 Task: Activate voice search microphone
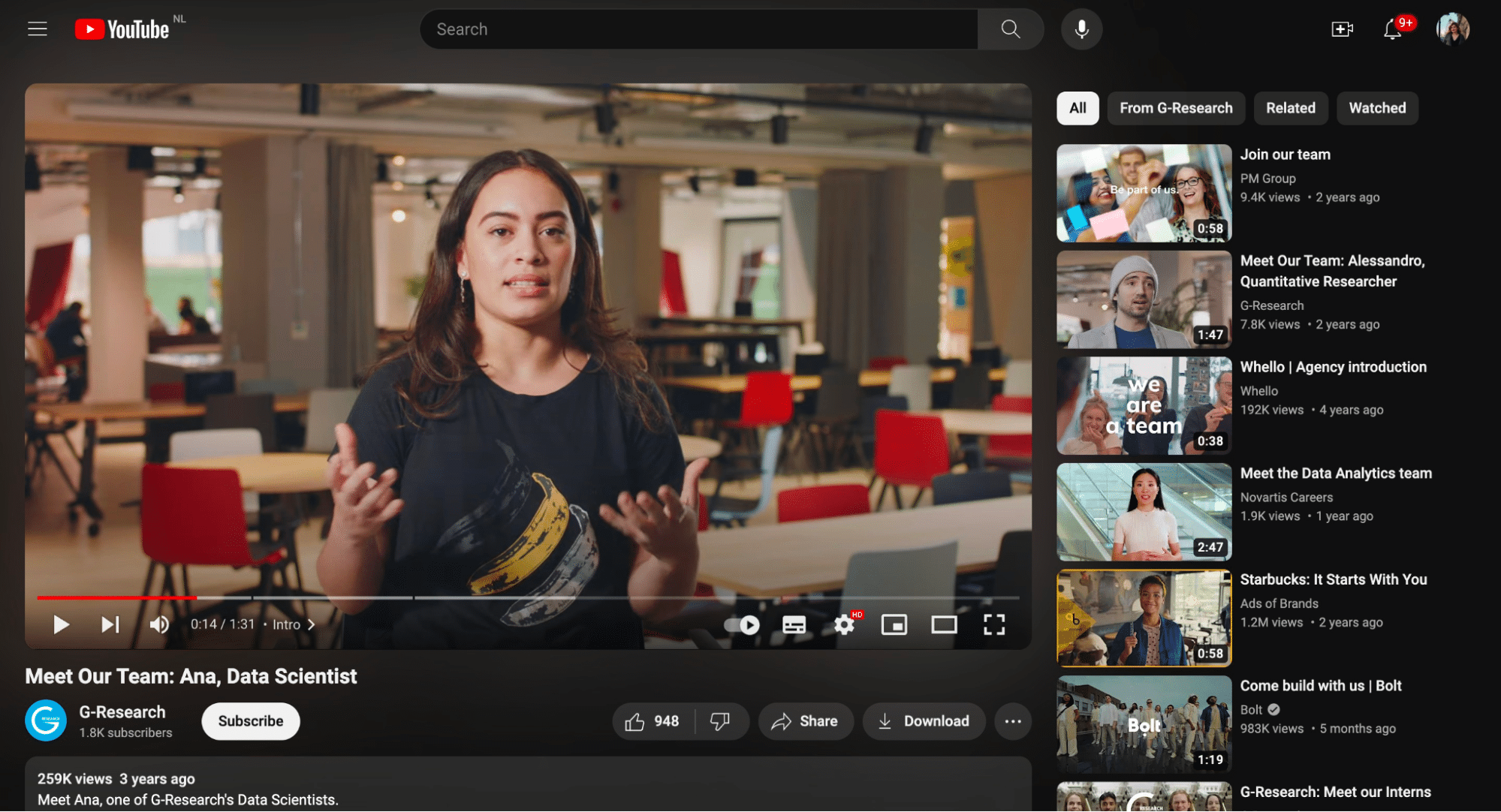tap(1081, 29)
